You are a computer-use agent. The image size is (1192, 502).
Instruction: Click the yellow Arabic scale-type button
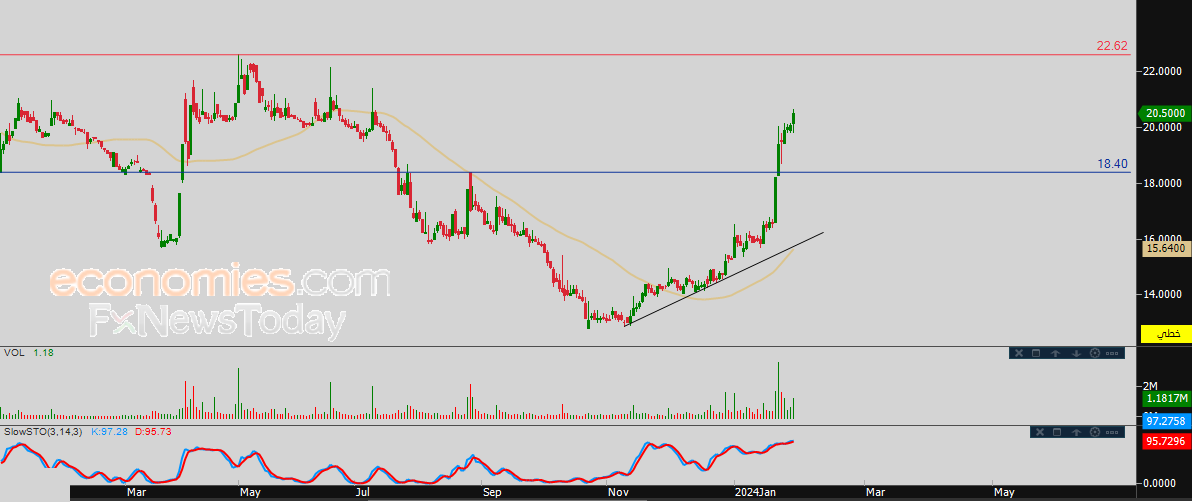tap(1167, 334)
